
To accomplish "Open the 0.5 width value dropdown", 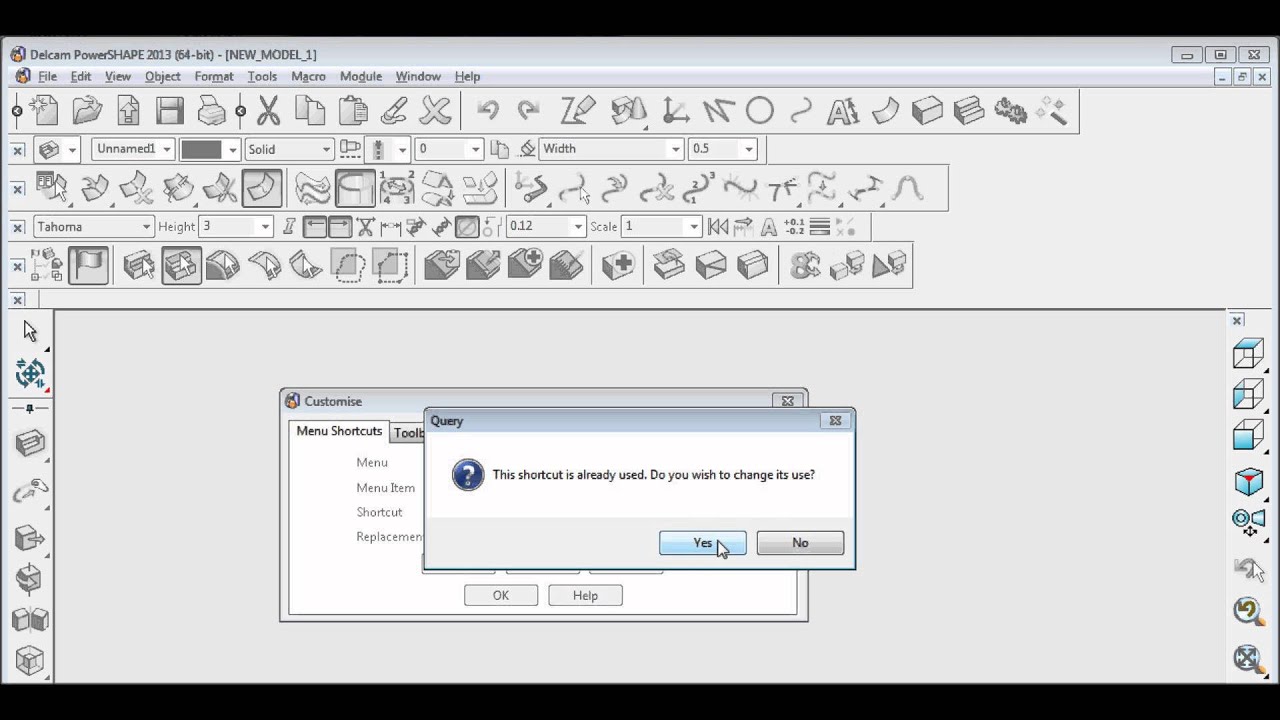I will click(748, 149).
